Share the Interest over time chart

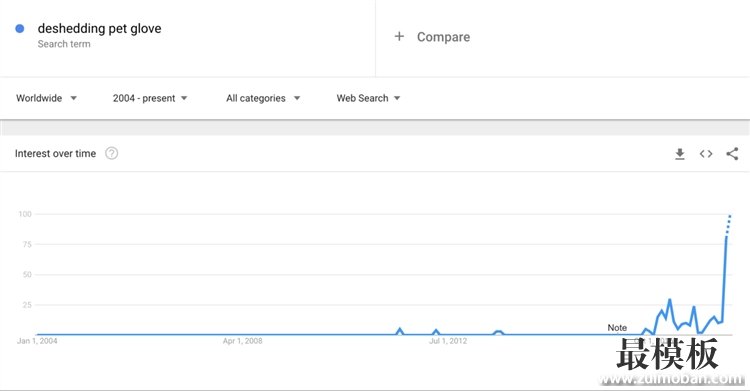(732, 154)
